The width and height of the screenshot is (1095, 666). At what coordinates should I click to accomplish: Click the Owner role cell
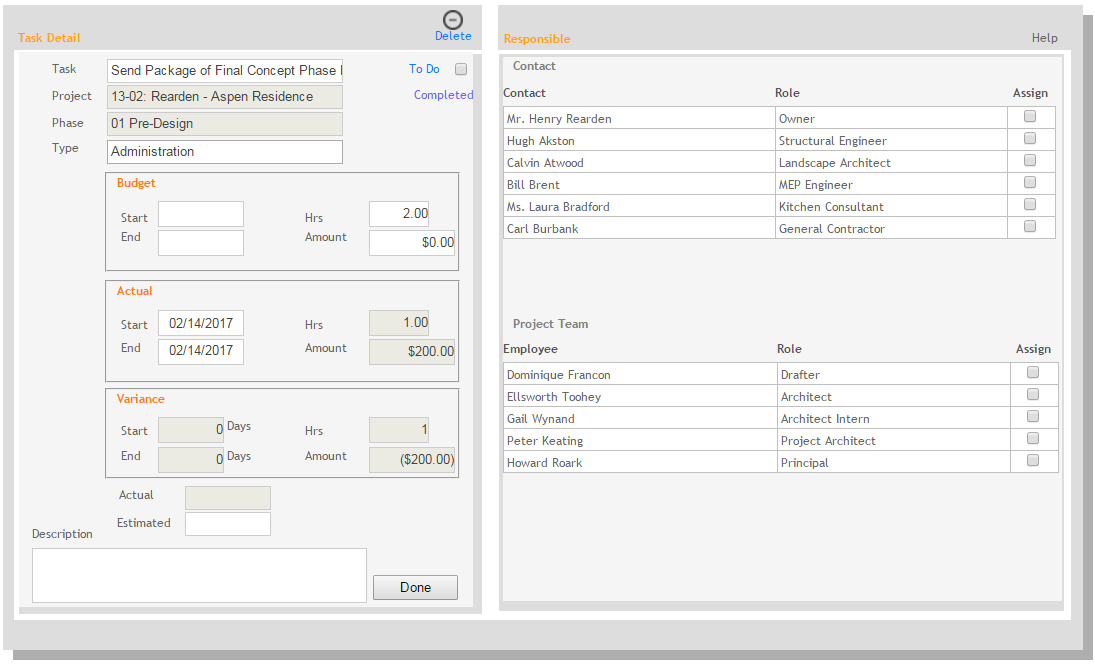pyautogui.click(x=891, y=118)
